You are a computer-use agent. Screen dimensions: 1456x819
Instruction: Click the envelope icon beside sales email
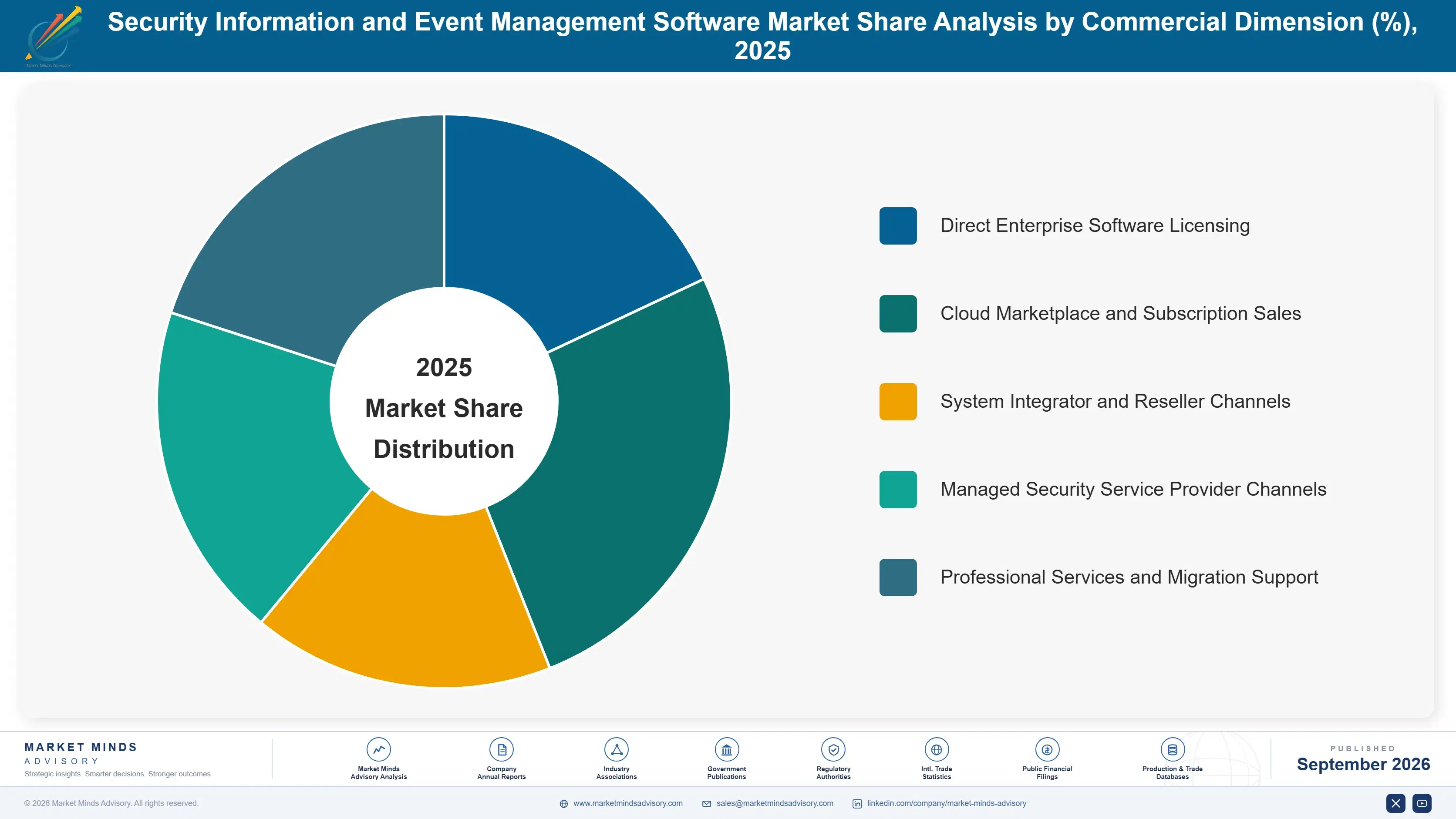707,804
